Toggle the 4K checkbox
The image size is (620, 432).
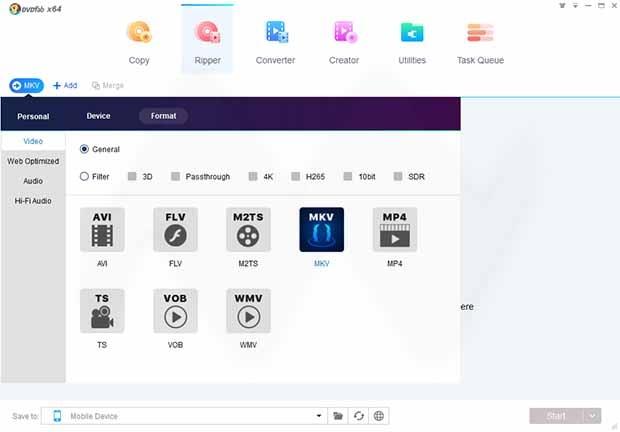click(x=253, y=176)
